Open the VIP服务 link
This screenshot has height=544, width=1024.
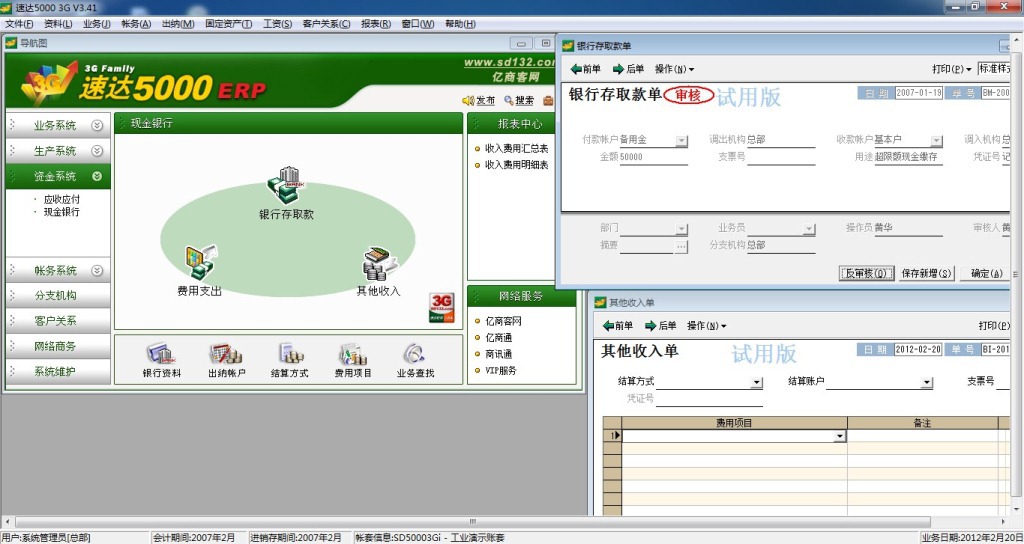click(500, 370)
